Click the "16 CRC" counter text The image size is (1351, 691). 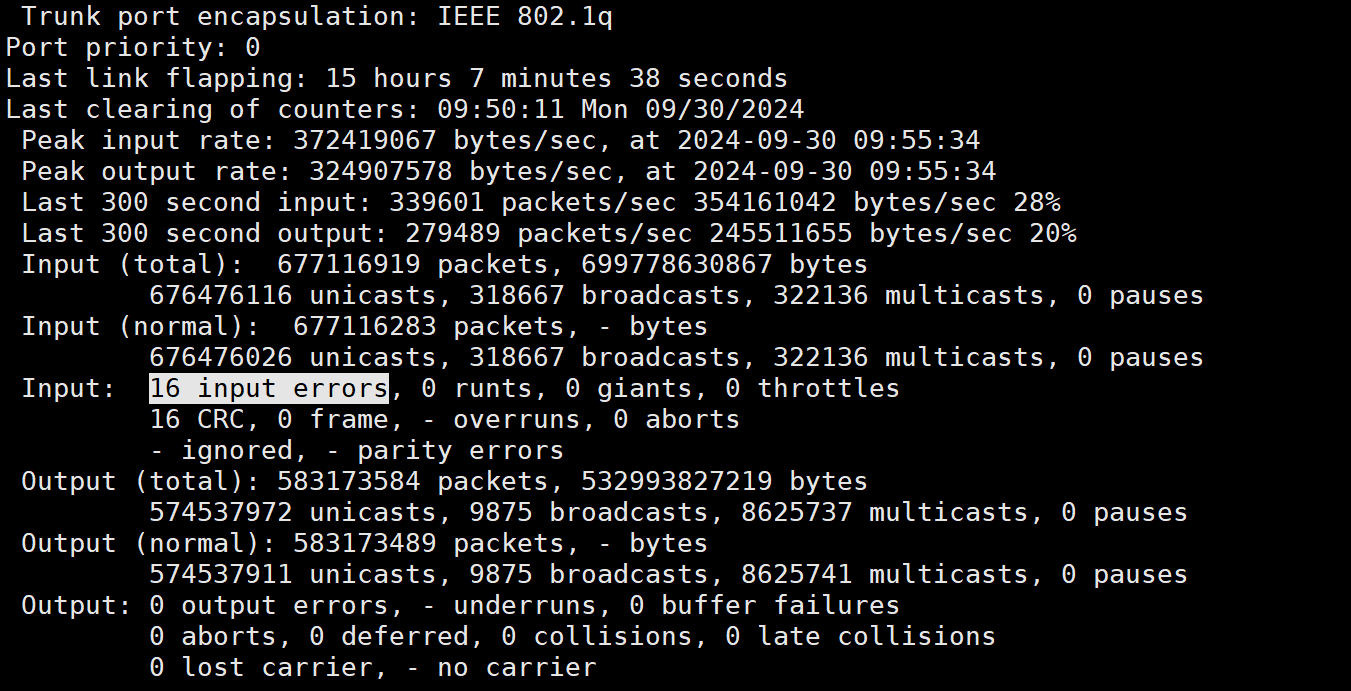196,419
